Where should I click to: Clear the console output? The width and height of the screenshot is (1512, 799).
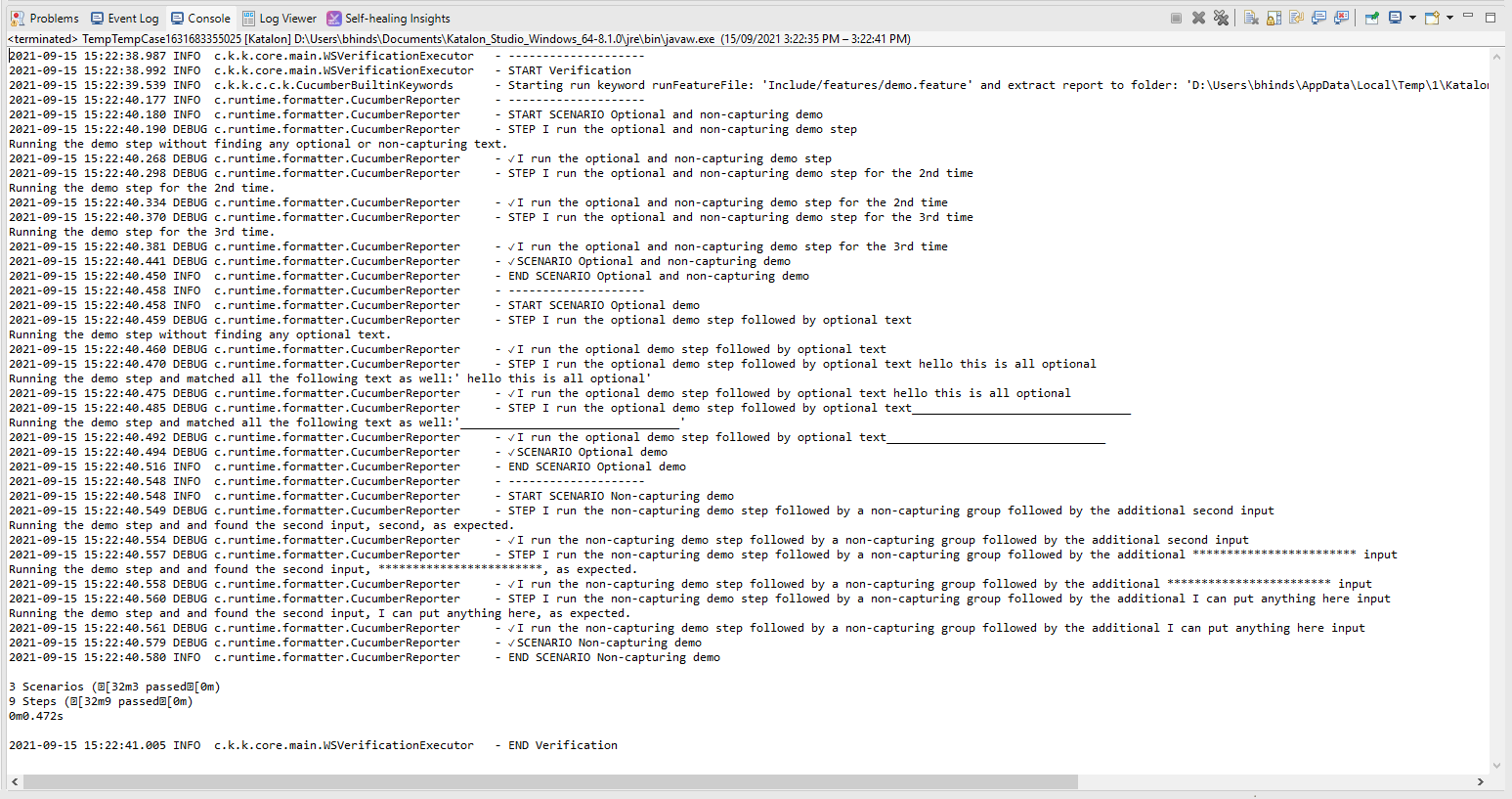(1251, 17)
